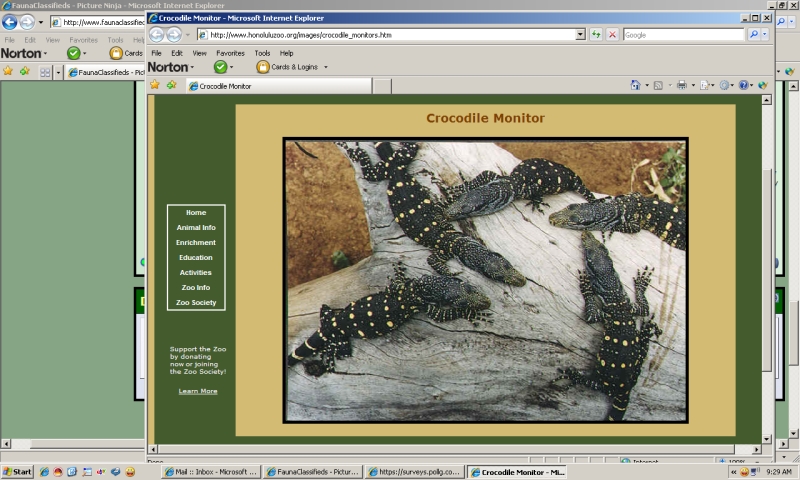The width and height of the screenshot is (800, 480).
Task: Open the Education link
Action: pyautogui.click(x=196, y=258)
